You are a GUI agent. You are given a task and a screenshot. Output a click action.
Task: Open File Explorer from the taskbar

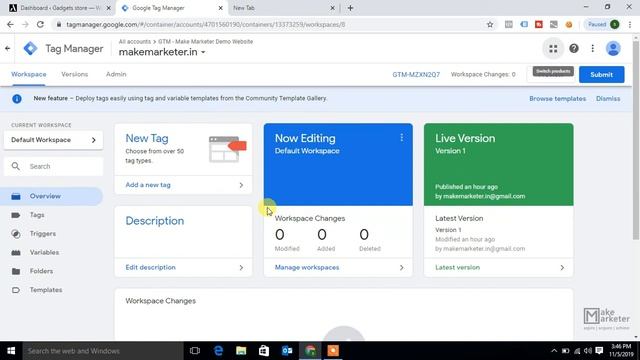point(241,351)
